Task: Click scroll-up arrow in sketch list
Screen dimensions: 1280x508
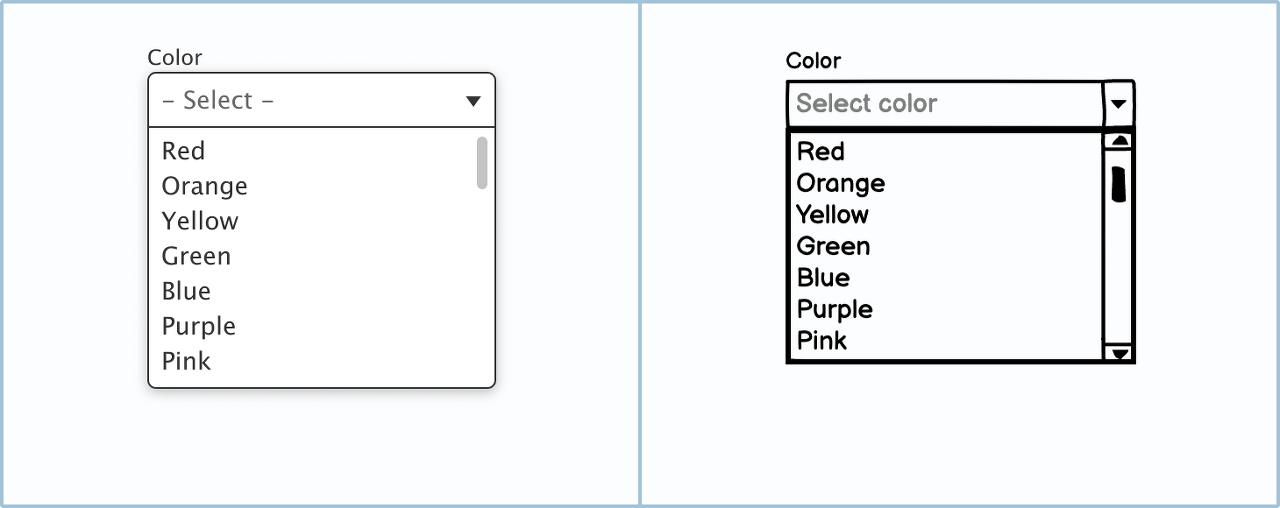Action: click(1120, 141)
